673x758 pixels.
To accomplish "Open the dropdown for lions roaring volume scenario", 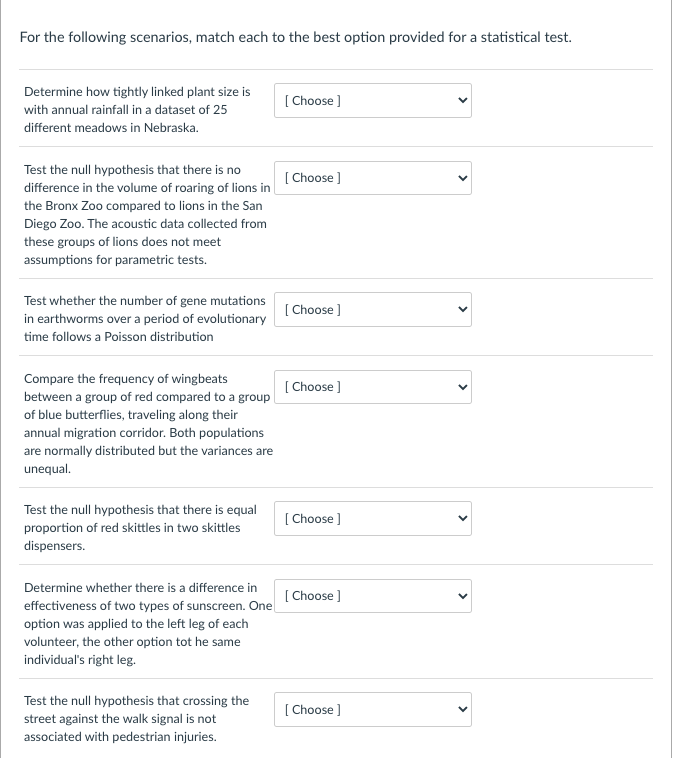I will coord(373,178).
